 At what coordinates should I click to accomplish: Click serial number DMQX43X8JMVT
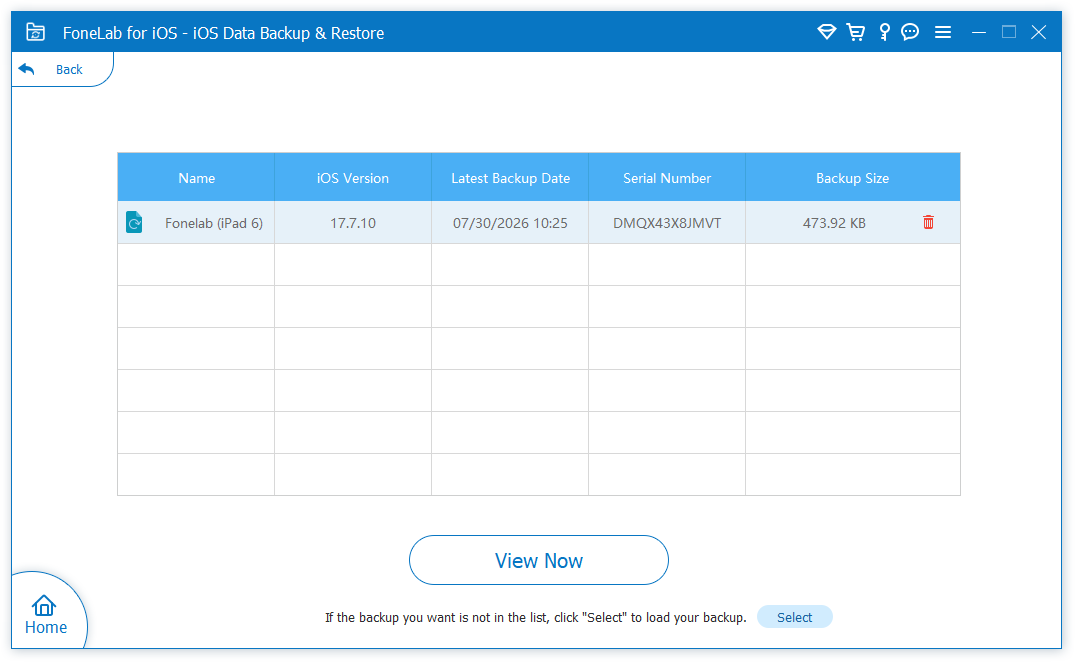(667, 223)
